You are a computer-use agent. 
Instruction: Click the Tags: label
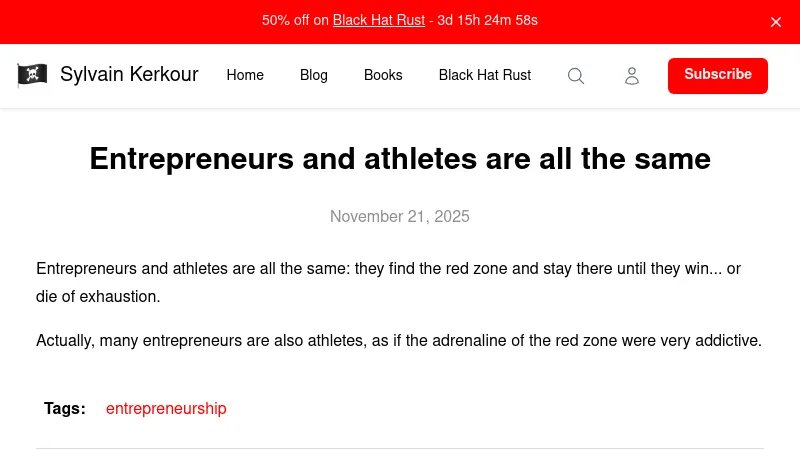(x=65, y=409)
